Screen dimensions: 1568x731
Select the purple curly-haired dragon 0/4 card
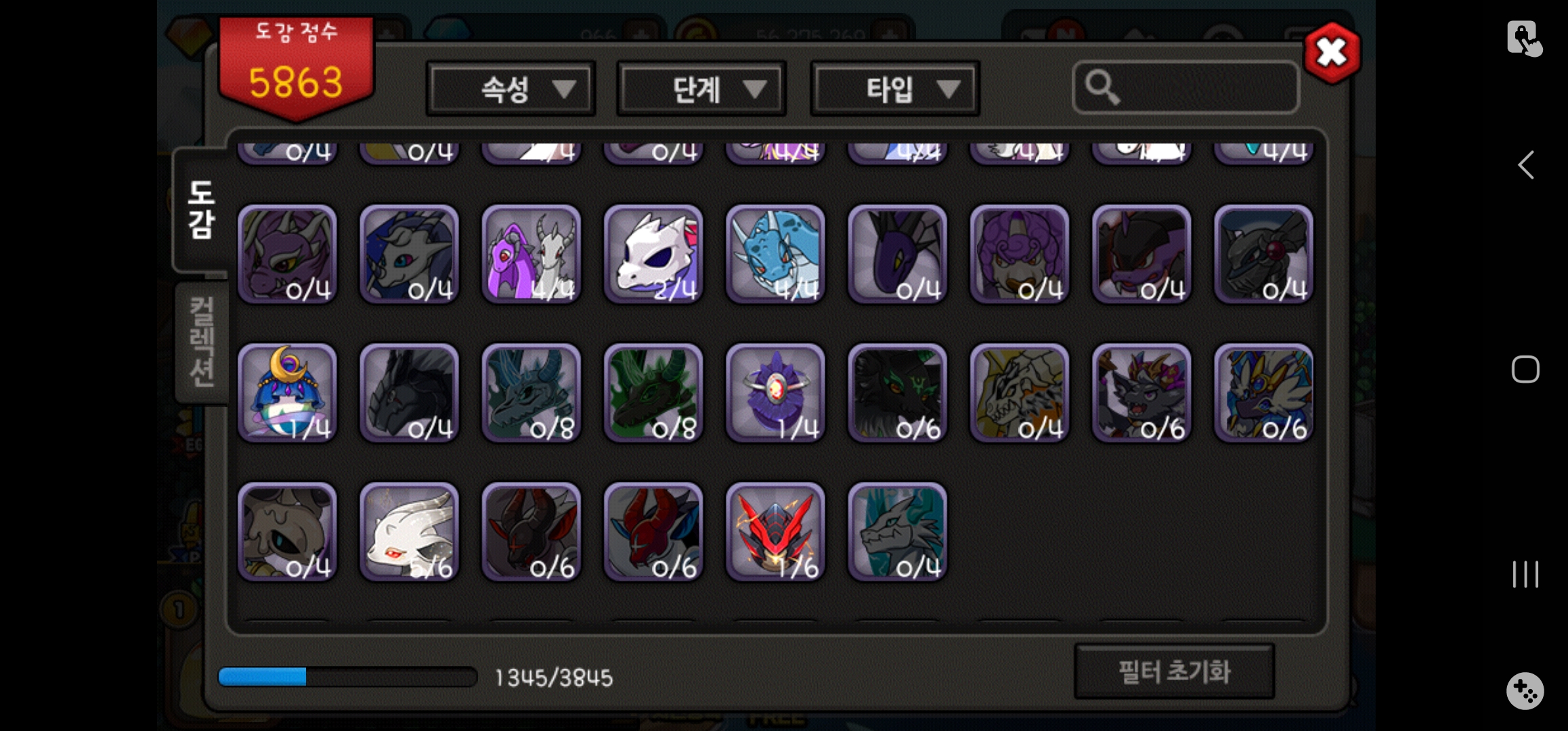(x=1020, y=254)
